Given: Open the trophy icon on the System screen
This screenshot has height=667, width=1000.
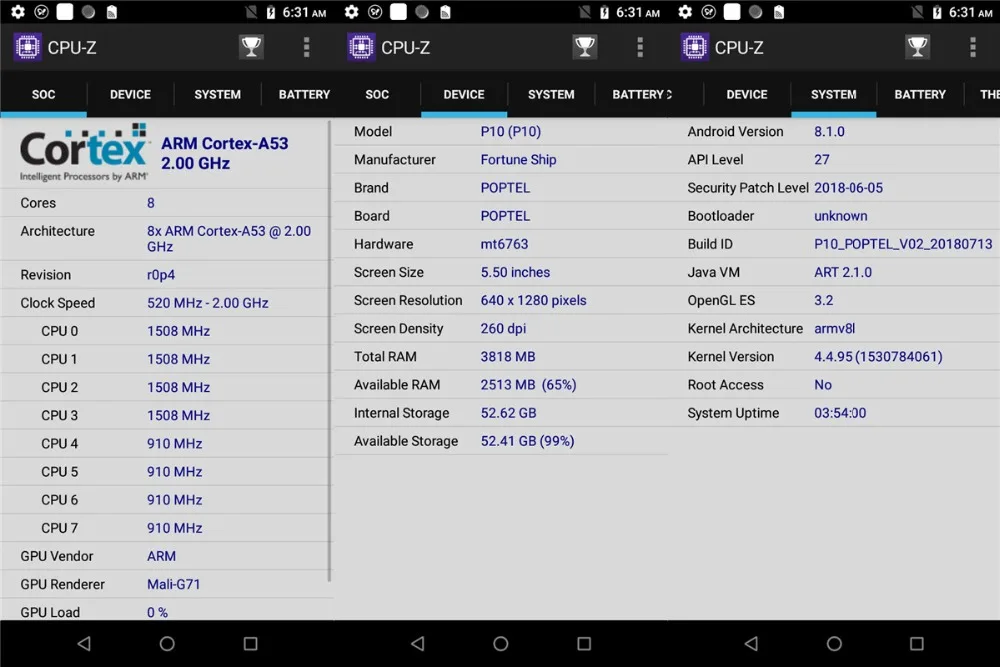Looking at the screenshot, I should [918, 47].
